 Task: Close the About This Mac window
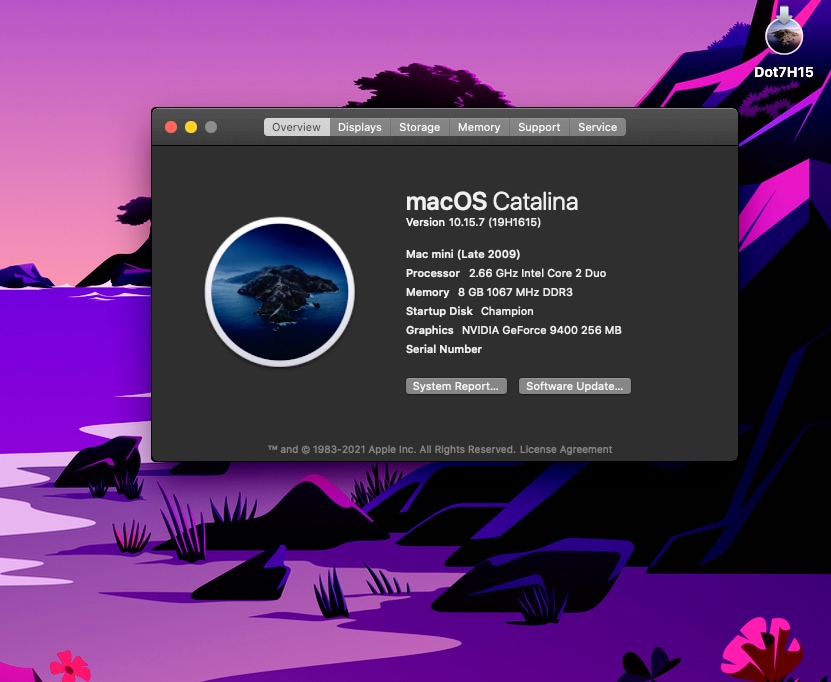click(x=171, y=127)
